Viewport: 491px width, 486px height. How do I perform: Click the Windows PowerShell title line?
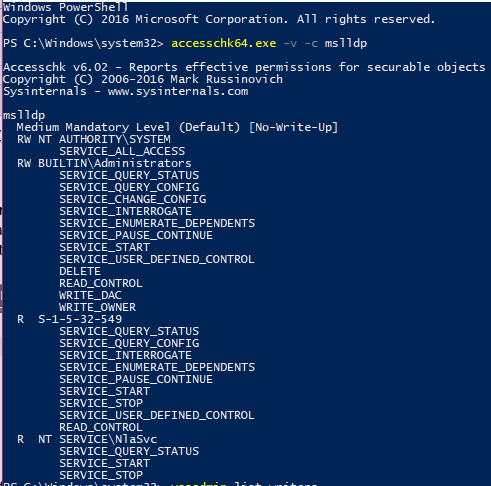65,7
